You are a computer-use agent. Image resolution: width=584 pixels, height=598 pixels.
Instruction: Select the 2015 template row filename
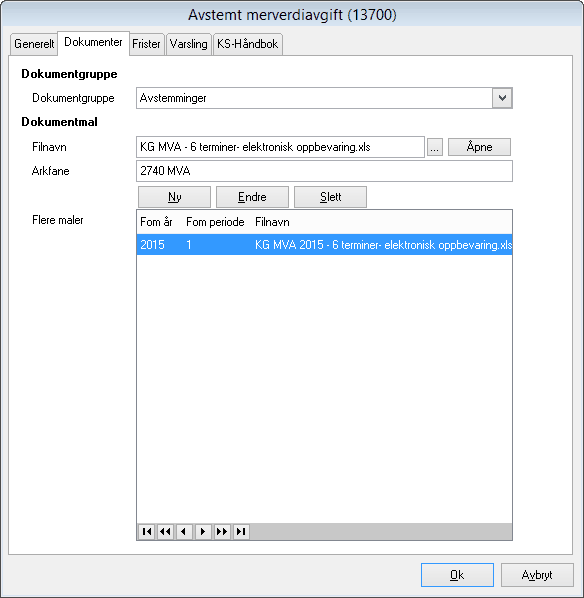[383, 245]
